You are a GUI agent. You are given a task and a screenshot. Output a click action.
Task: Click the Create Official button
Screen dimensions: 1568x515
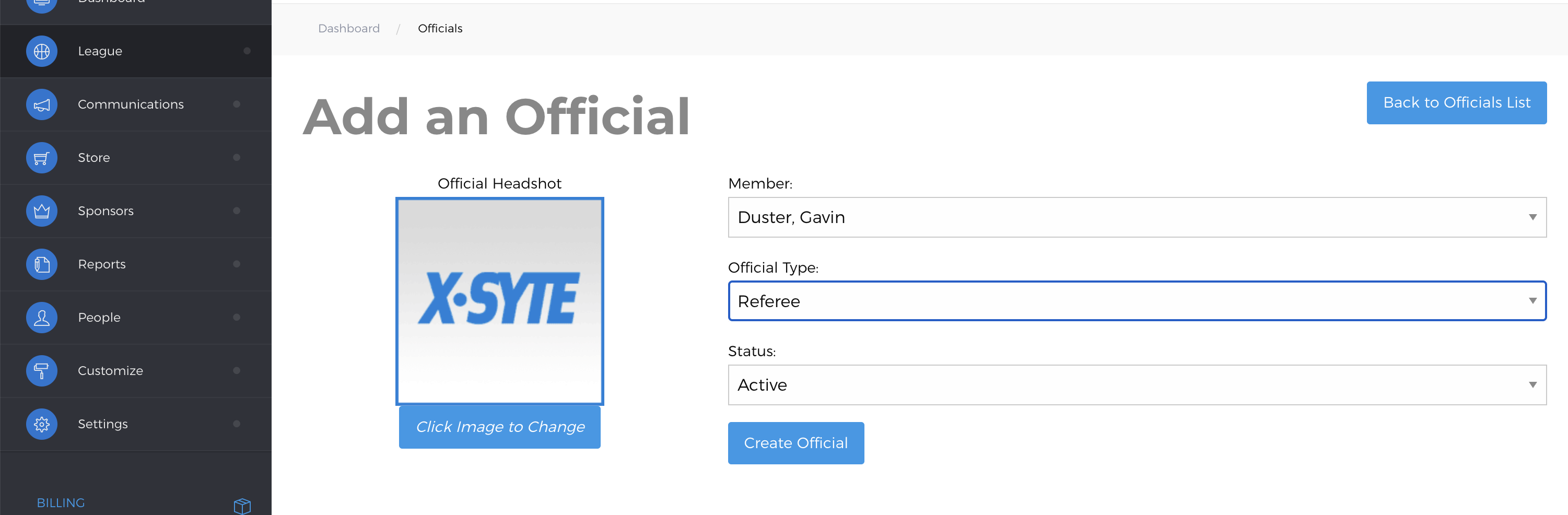pos(795,443)
